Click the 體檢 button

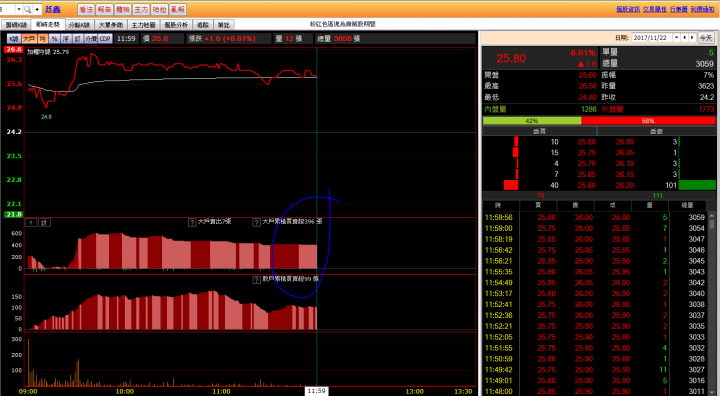click(x=123, y=9)
